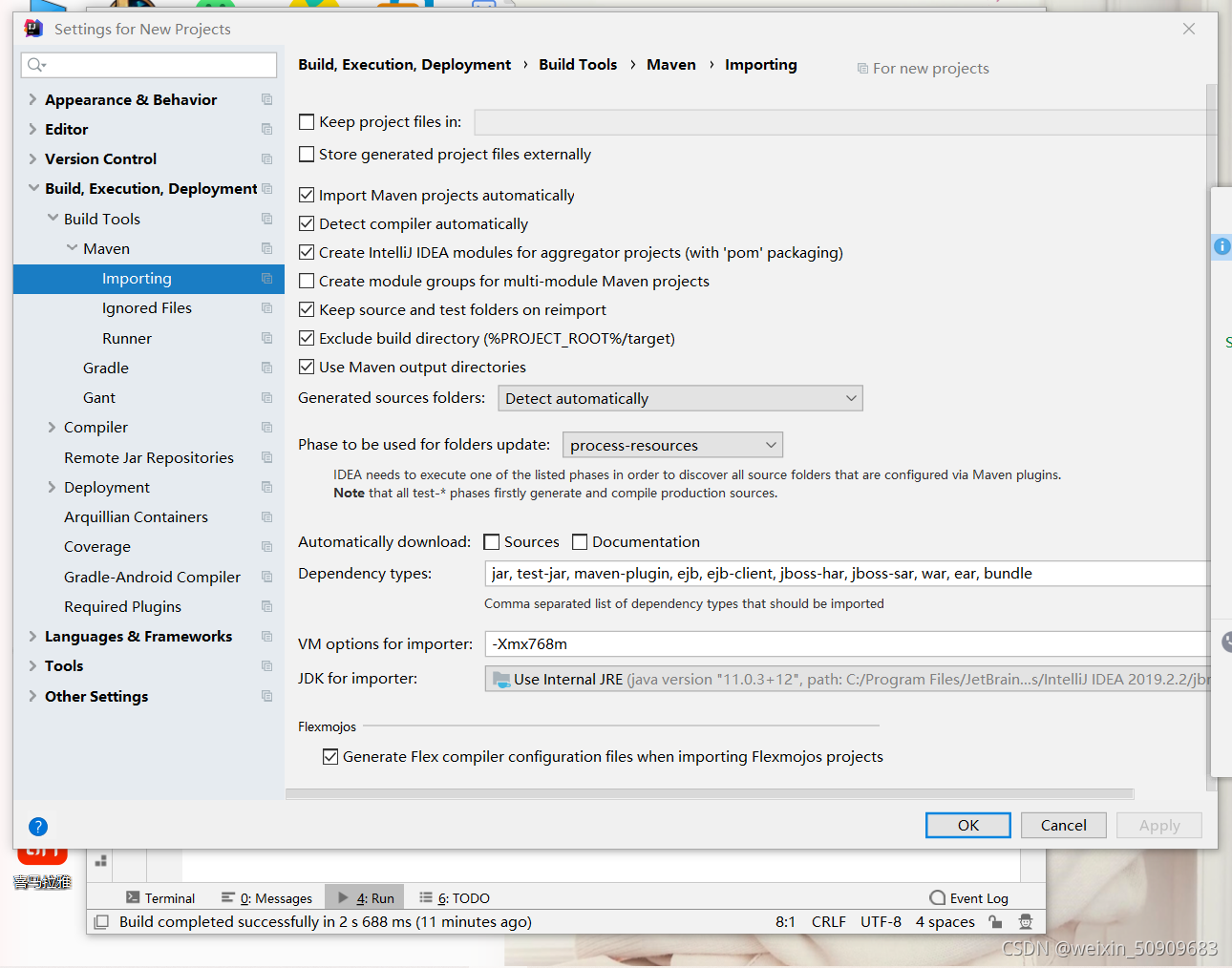Select Ignored Files settings page

coord(148,308)
